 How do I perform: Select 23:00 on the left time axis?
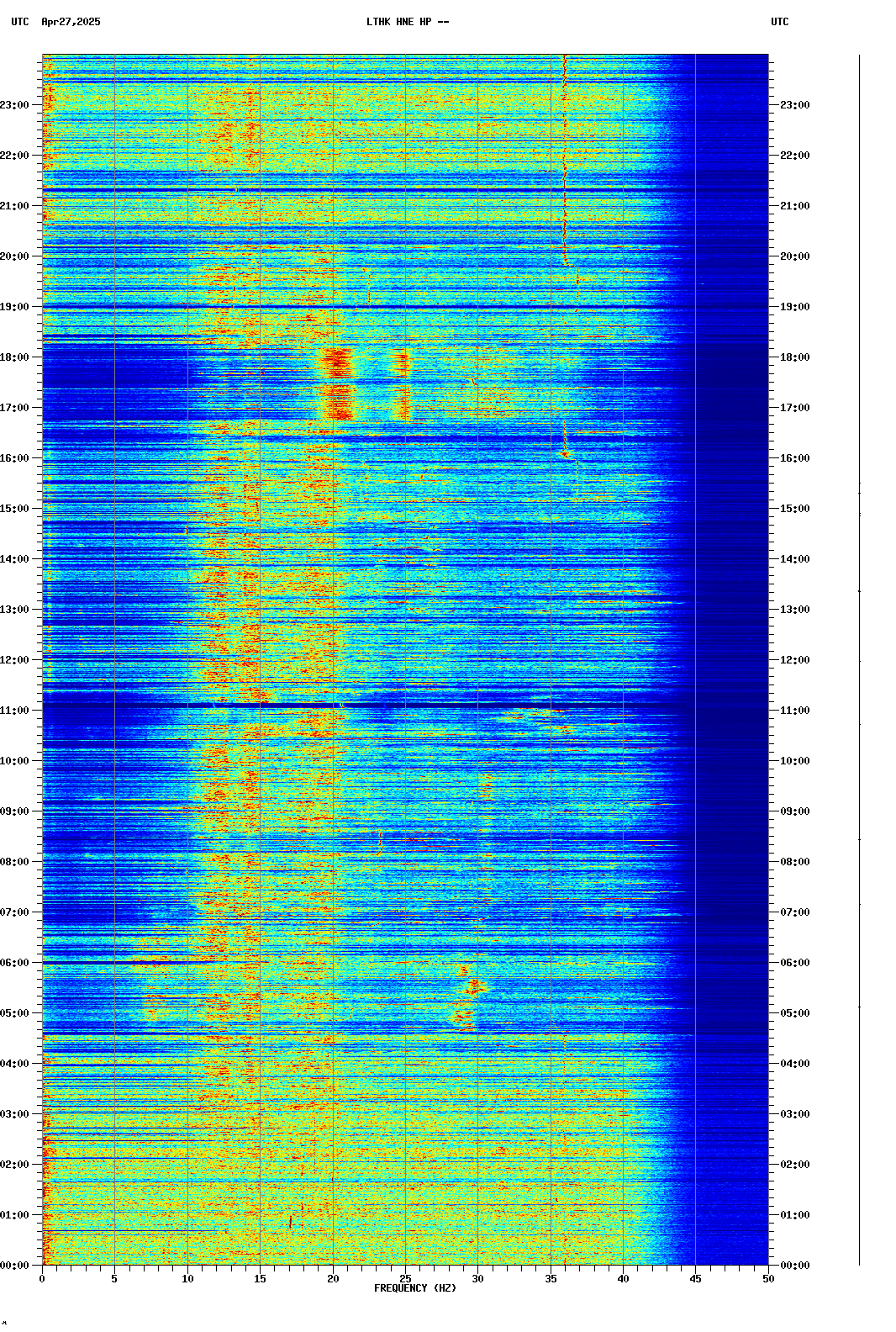(14, 105)
